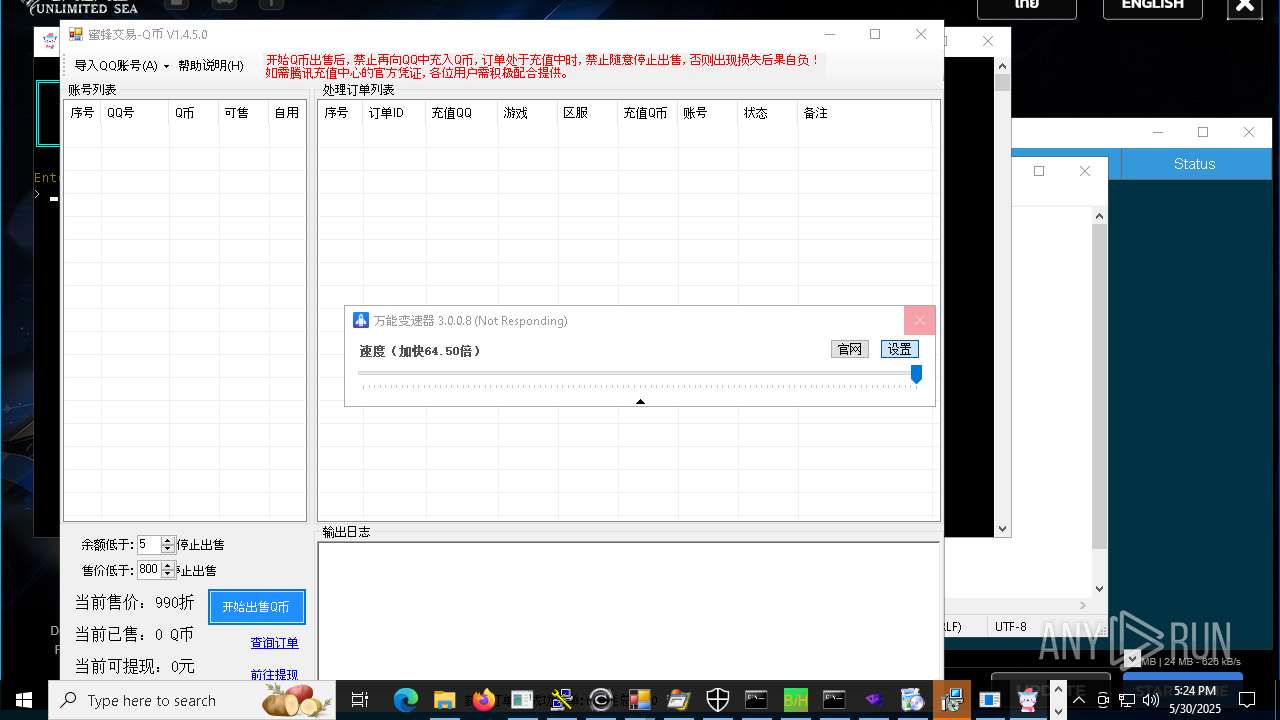Open the second command prompt taskbar icon

point(834,700)
